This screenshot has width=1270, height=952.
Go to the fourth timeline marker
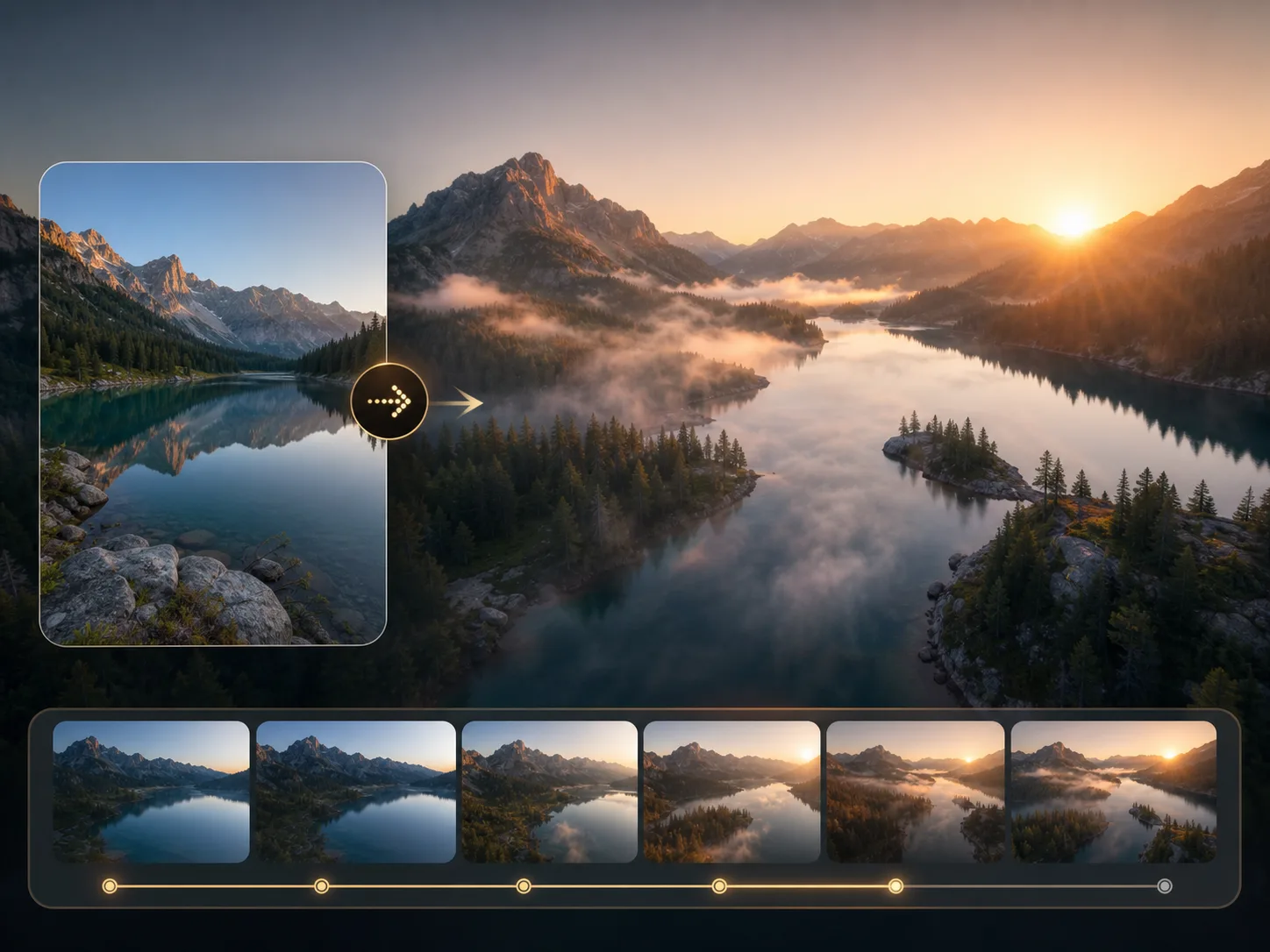pyautogui.click(x=719, y=886)
